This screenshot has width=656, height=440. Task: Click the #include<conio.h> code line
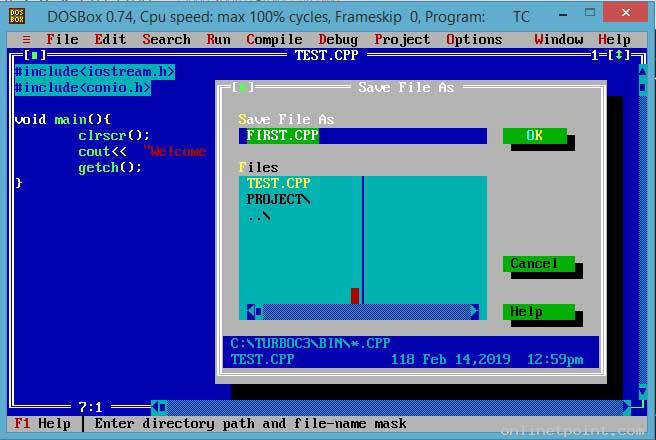pyautogui.click(x=83, y=88)
